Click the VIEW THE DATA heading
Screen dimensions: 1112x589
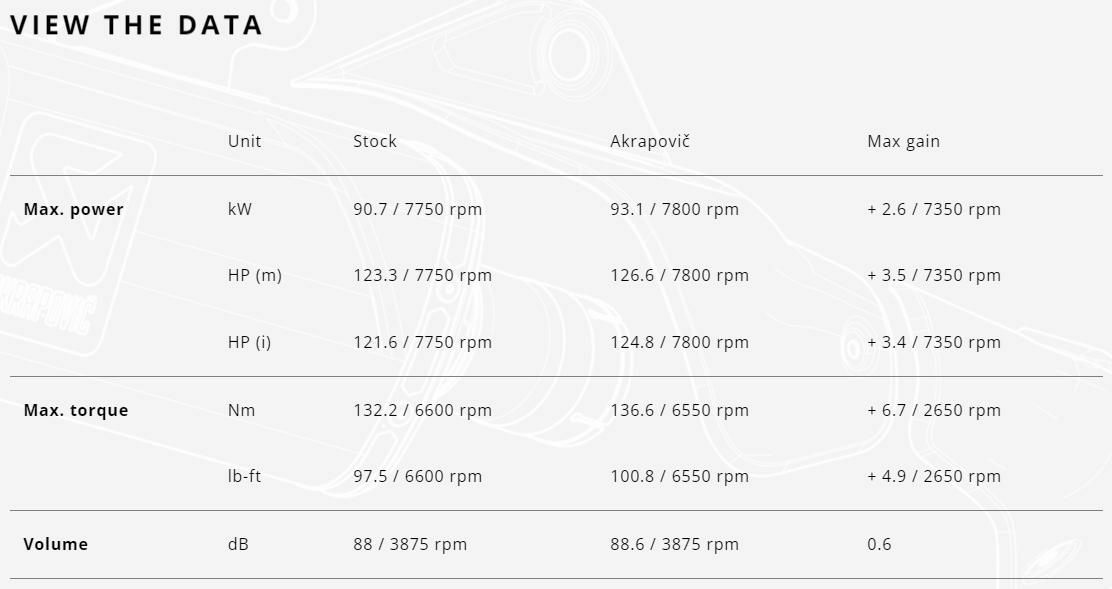tap(136, 25)
